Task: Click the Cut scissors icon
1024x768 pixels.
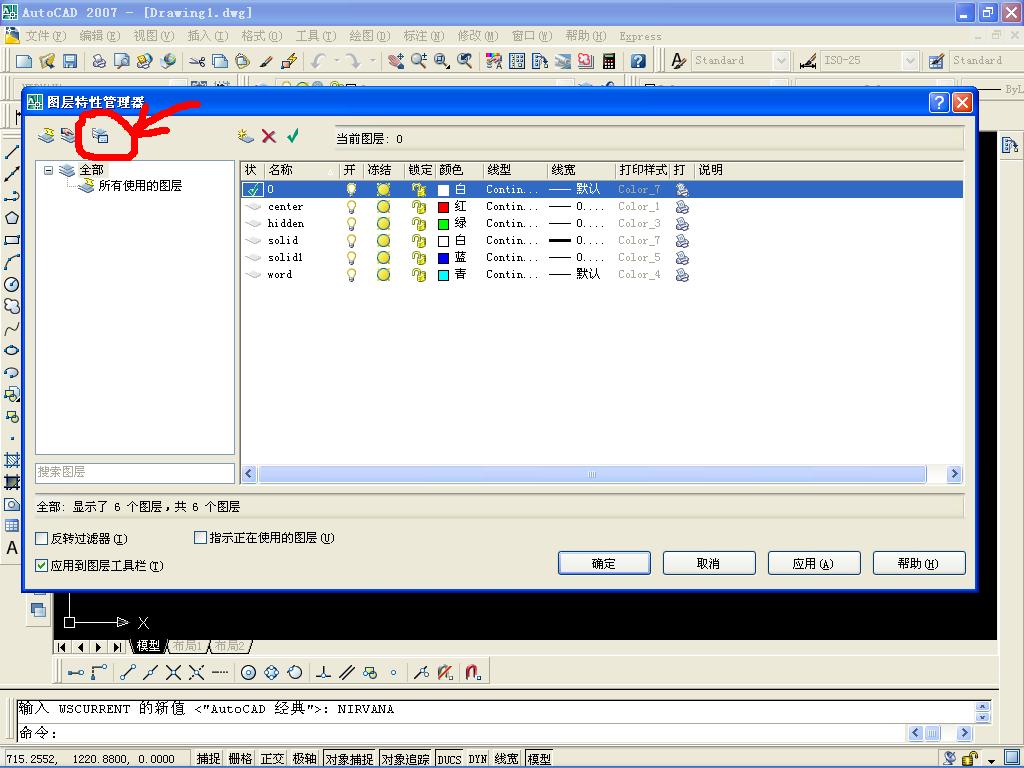Action: [197, 61]
